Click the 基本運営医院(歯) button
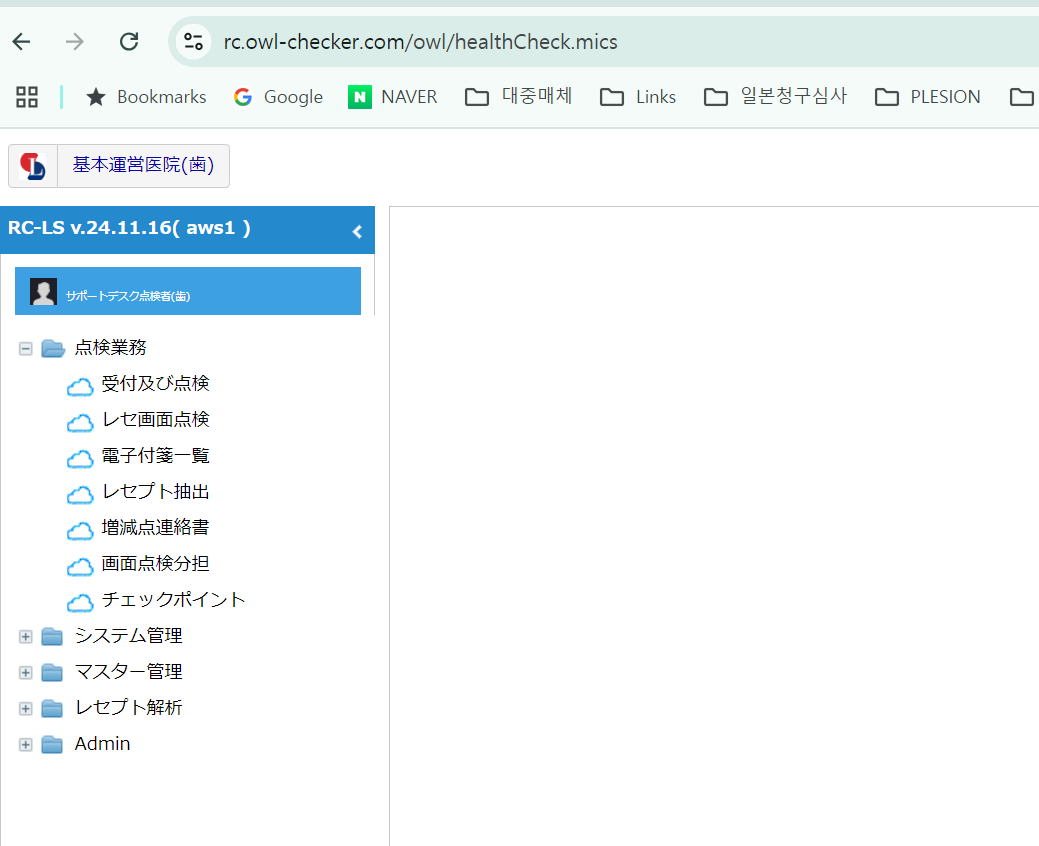This screenshot has height=846, width=1039. tap(143, 166)
